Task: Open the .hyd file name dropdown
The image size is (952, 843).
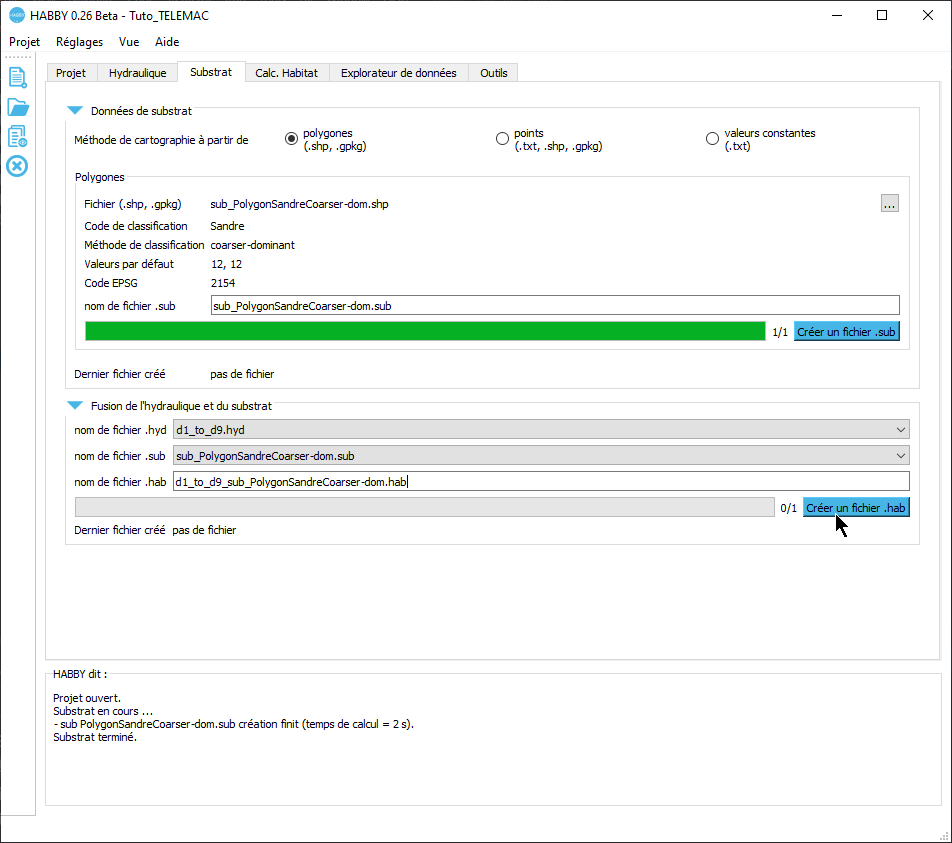Action: click(541, 430)
